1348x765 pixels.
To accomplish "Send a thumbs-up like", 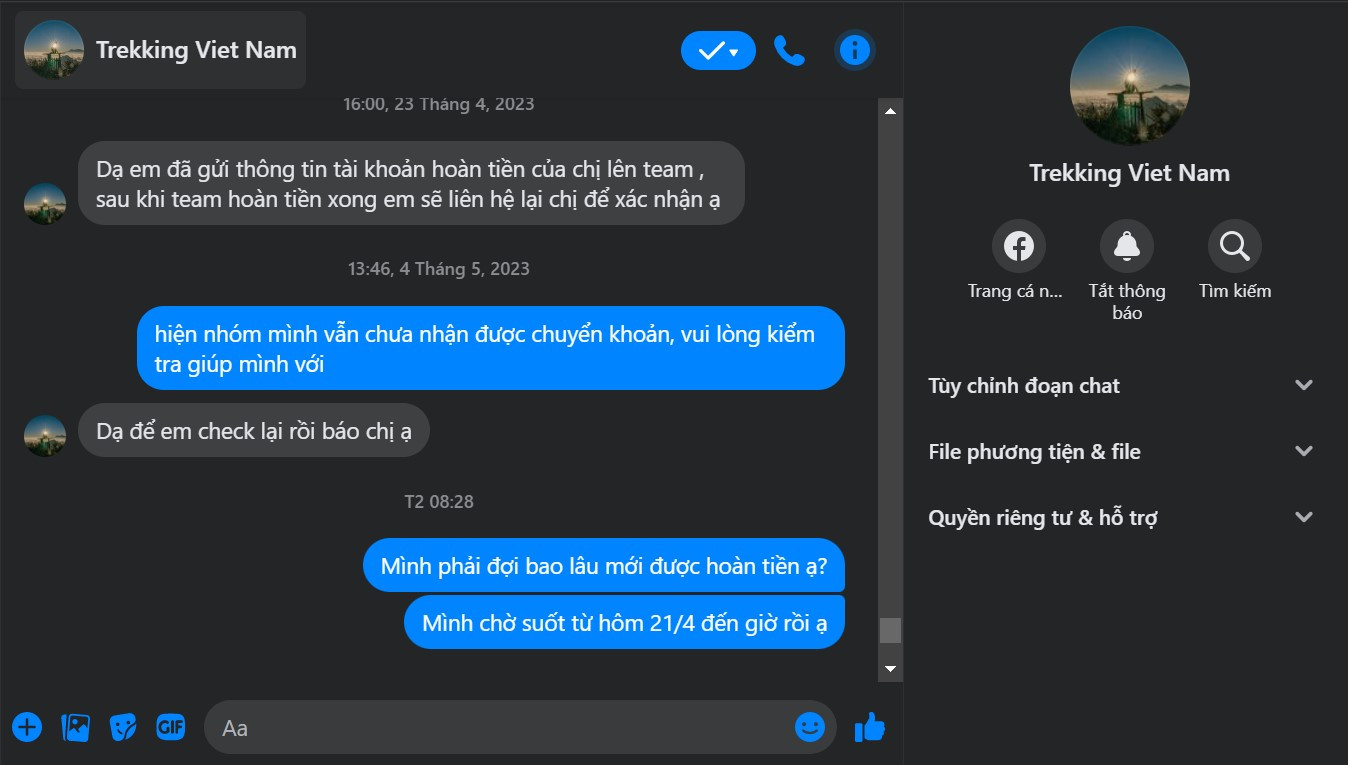I will [870, 727].
